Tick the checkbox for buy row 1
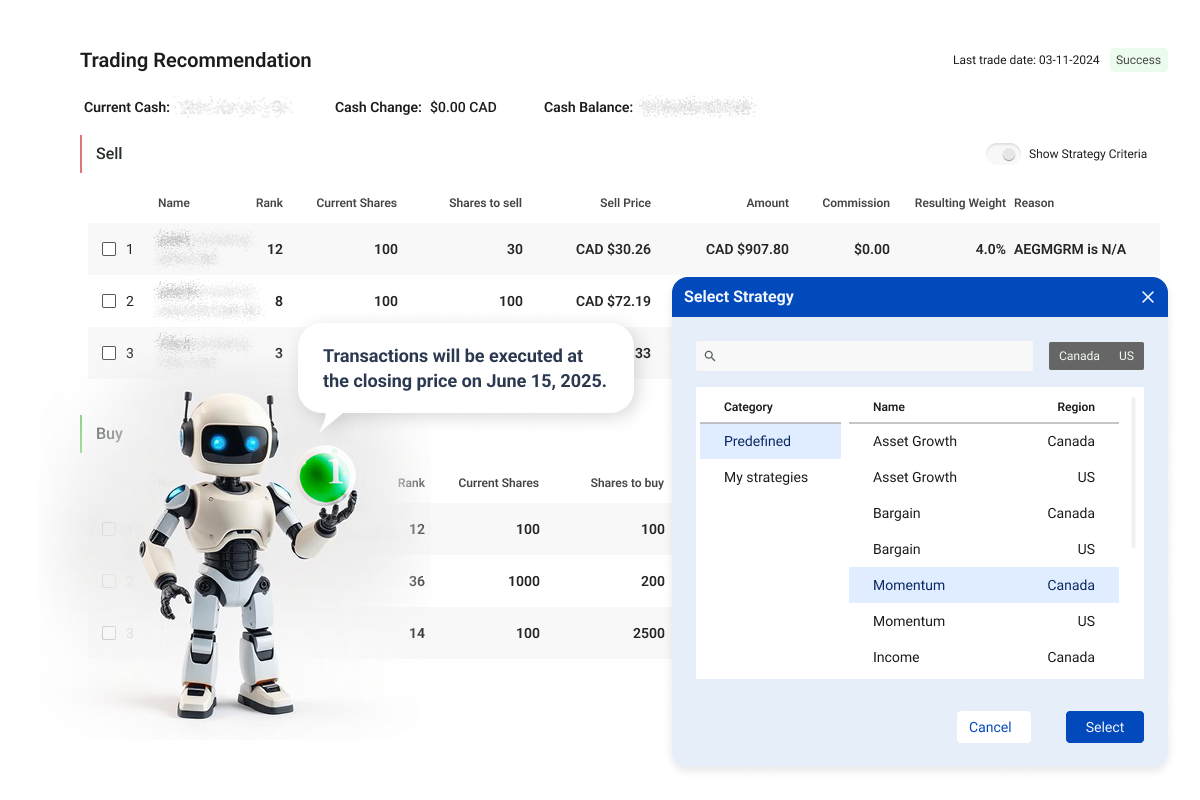The image size is (1200, 800). tap(108, 529)
